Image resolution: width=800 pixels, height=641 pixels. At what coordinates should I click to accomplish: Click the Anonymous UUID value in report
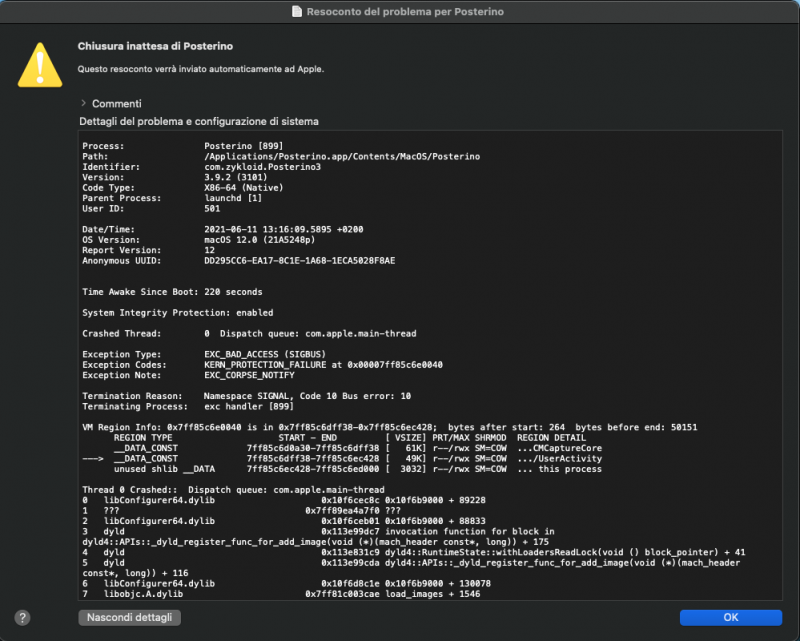click(299, 260)
